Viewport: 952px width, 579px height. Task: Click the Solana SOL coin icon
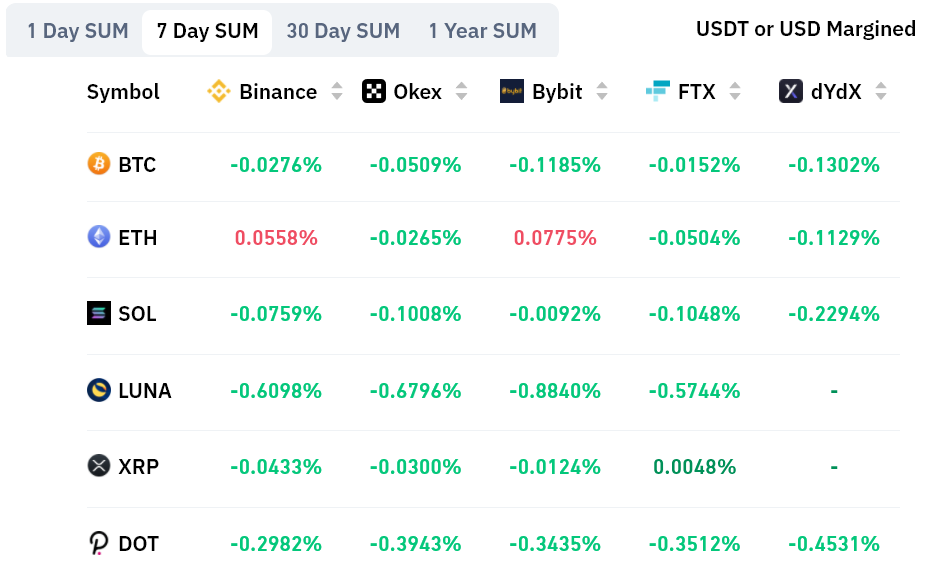pos(99,313)
